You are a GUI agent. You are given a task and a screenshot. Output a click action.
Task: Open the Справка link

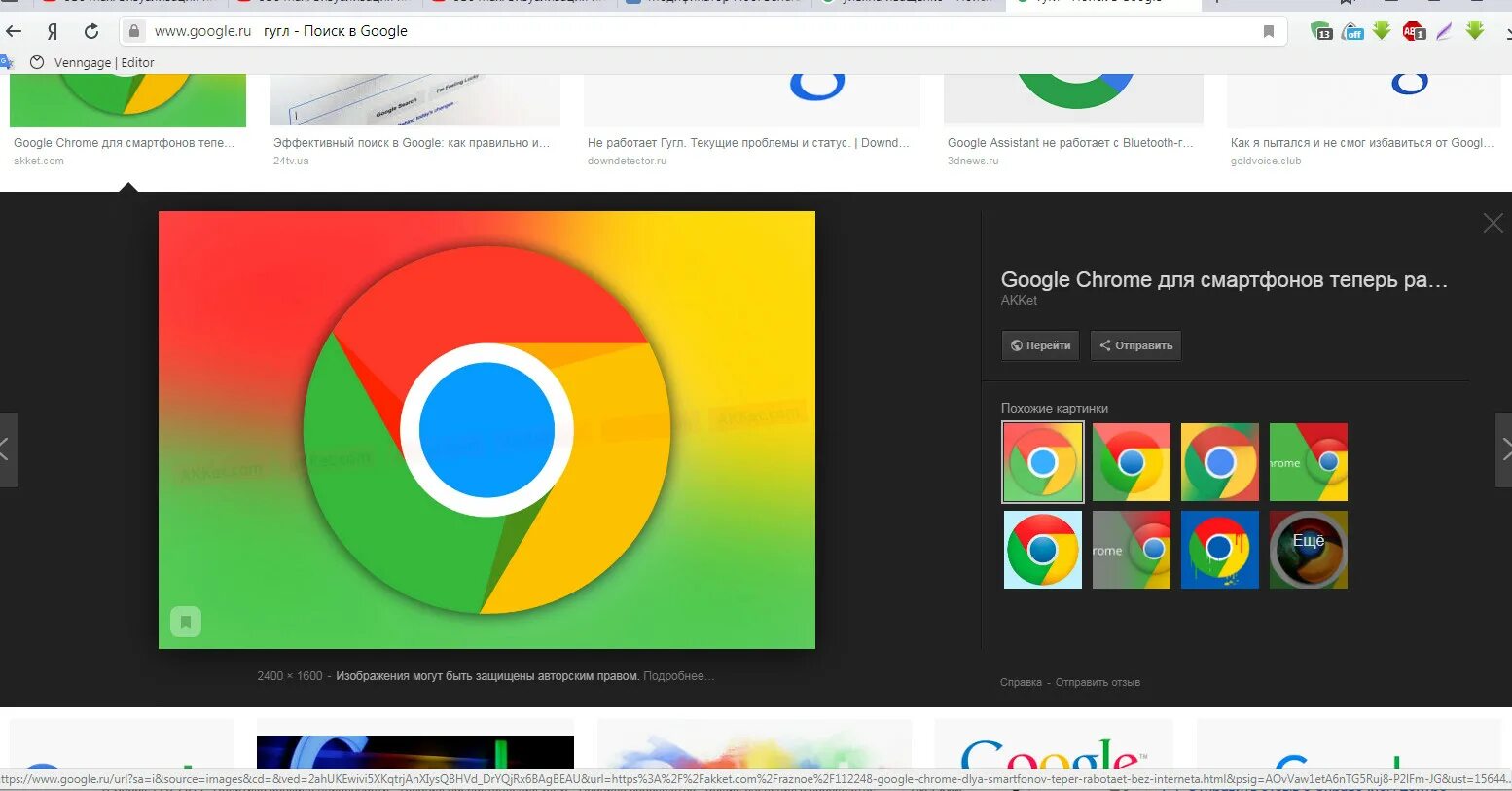pos(1021,682)
